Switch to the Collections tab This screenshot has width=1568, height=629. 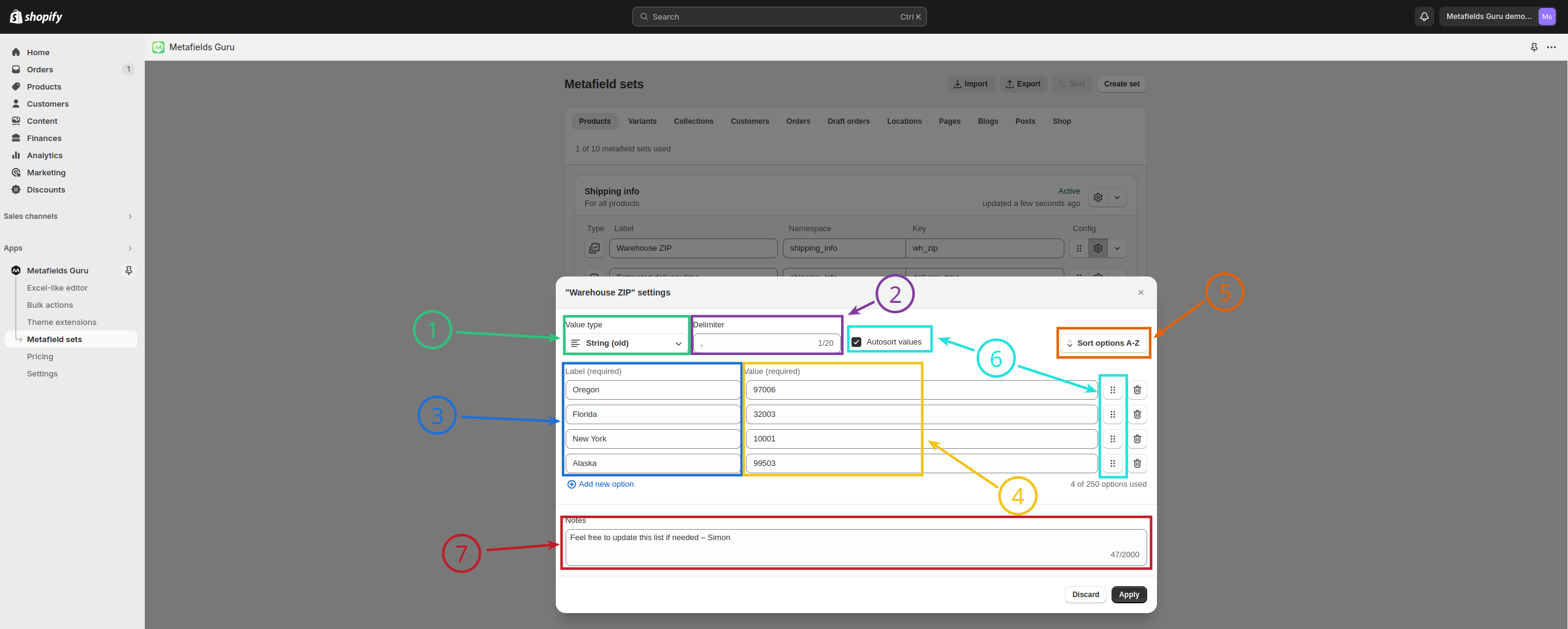[x=694, y=121]
